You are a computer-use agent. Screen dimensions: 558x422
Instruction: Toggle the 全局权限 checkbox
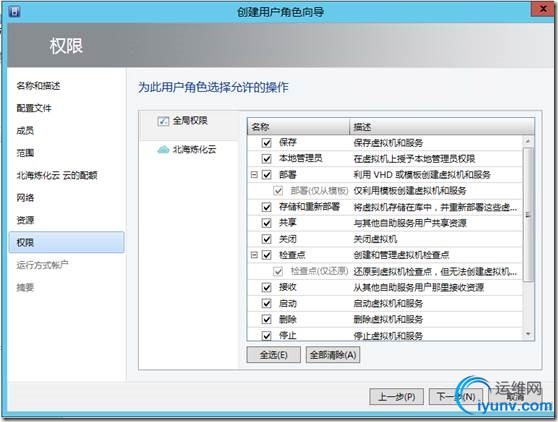pyautogui.click(x=163, y=121)
